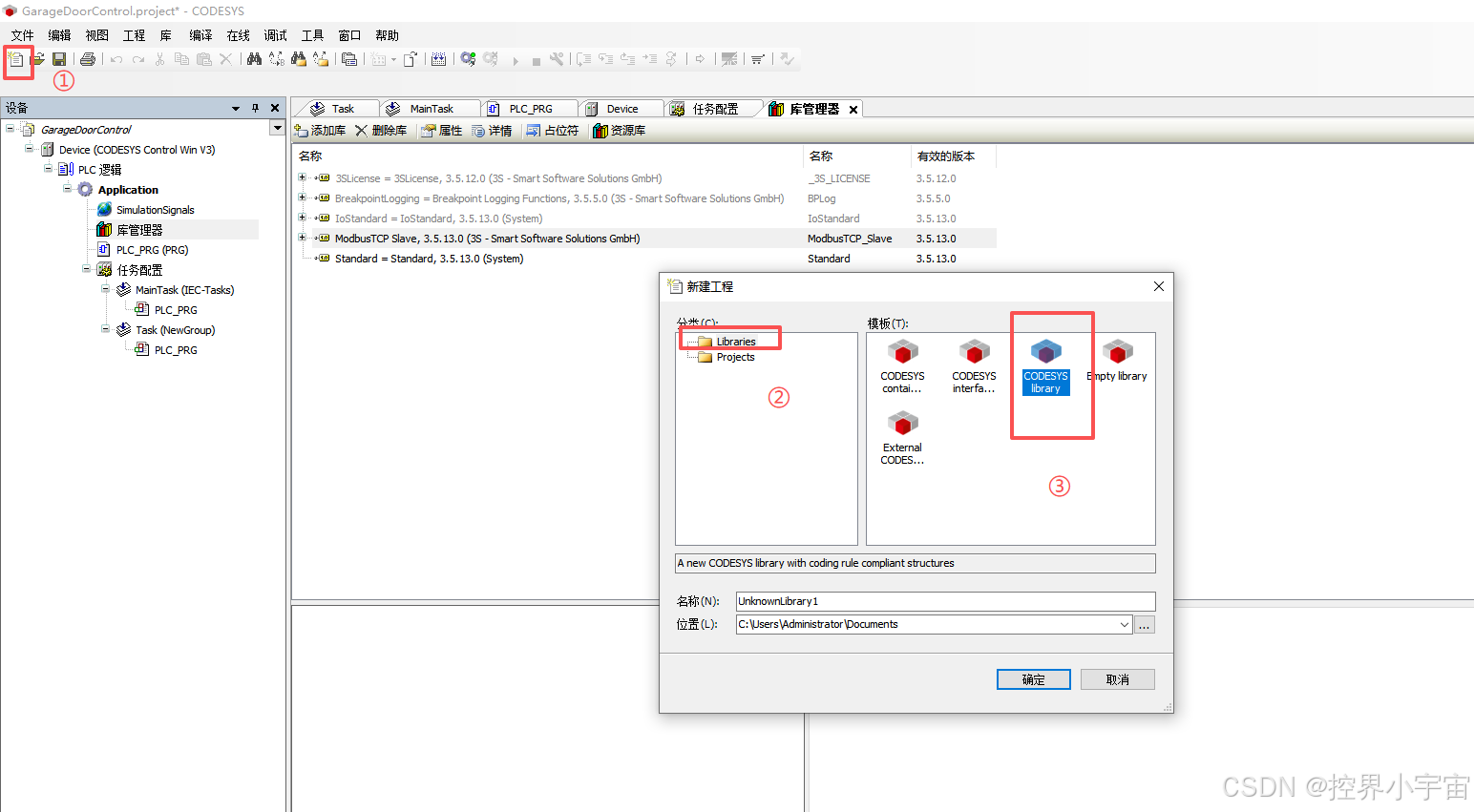Click the wrench icon in toolbar
Image resolution: width=1474 pixels, height=812 pixels.
(x=557, y=59)
